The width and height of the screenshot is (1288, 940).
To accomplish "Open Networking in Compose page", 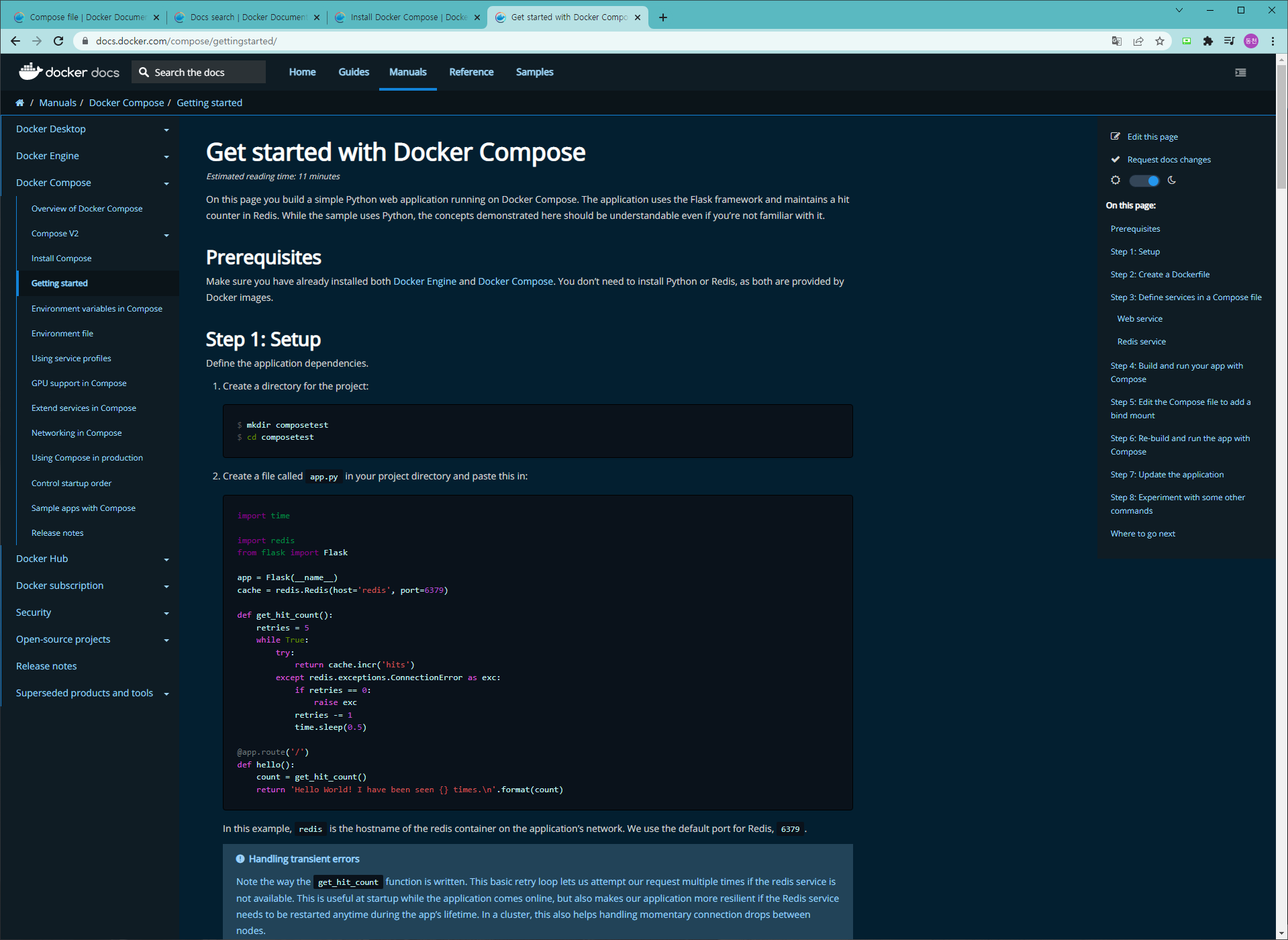I will (x=77, y=433).
